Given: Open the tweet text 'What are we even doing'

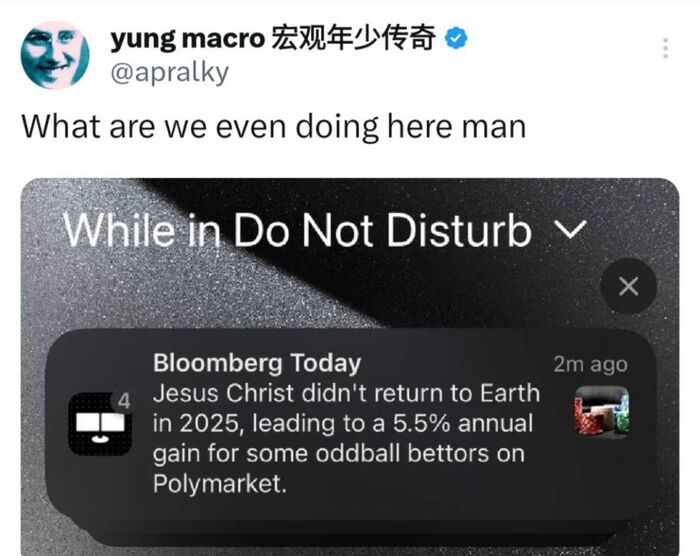Looking at the screenshot, I should tap(274, 127).
